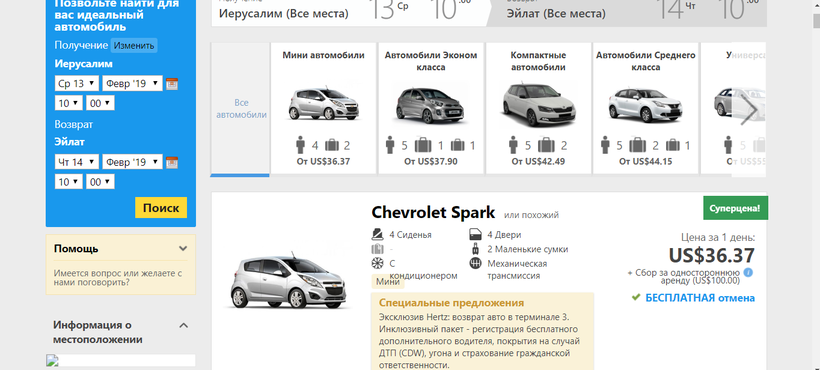Select the Автомобили Эконом класса category

431,108
